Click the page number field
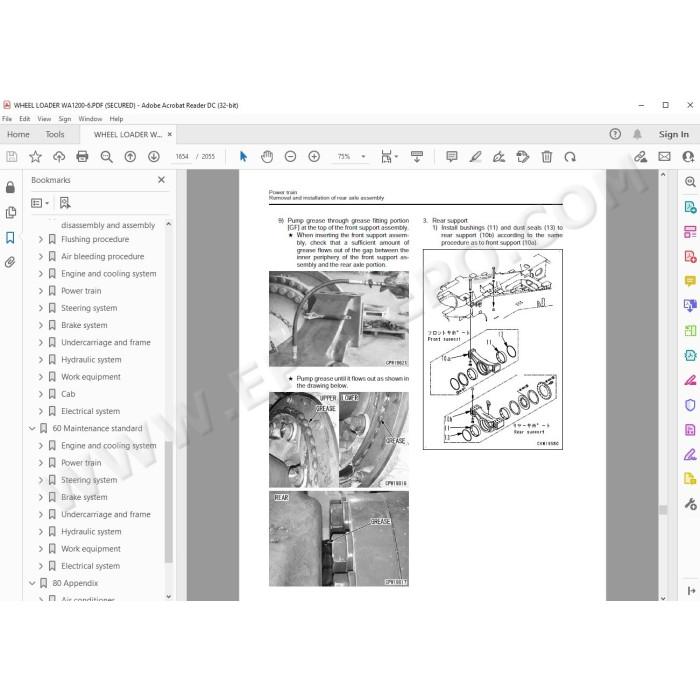 pos(182,157)
